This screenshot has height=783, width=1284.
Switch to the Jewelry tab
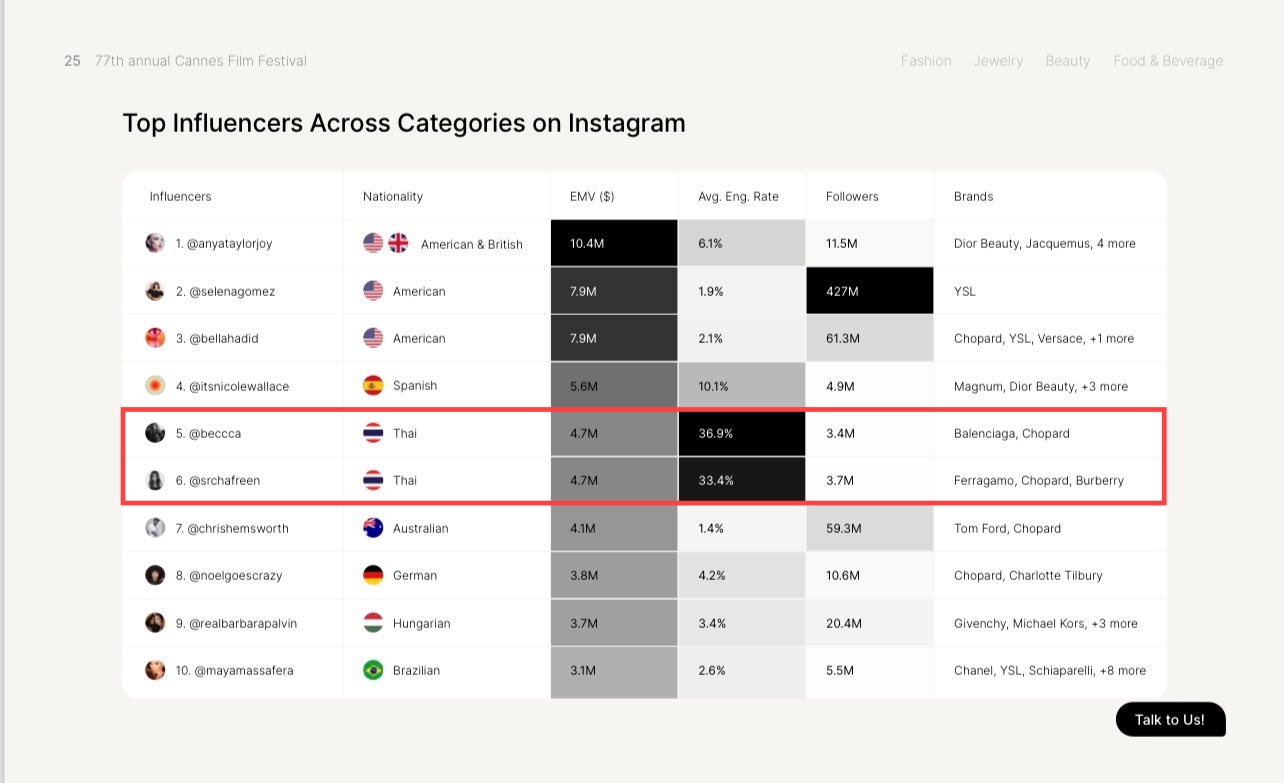998,61
